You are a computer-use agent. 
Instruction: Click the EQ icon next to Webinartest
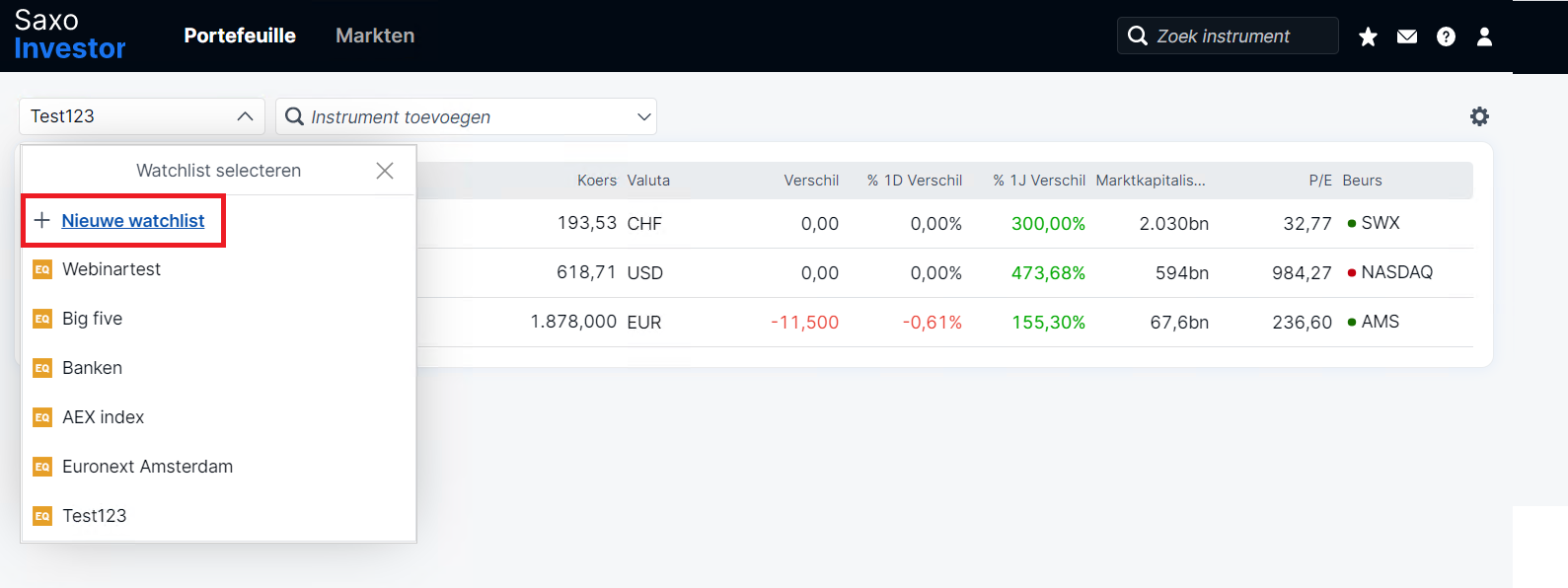42,269
